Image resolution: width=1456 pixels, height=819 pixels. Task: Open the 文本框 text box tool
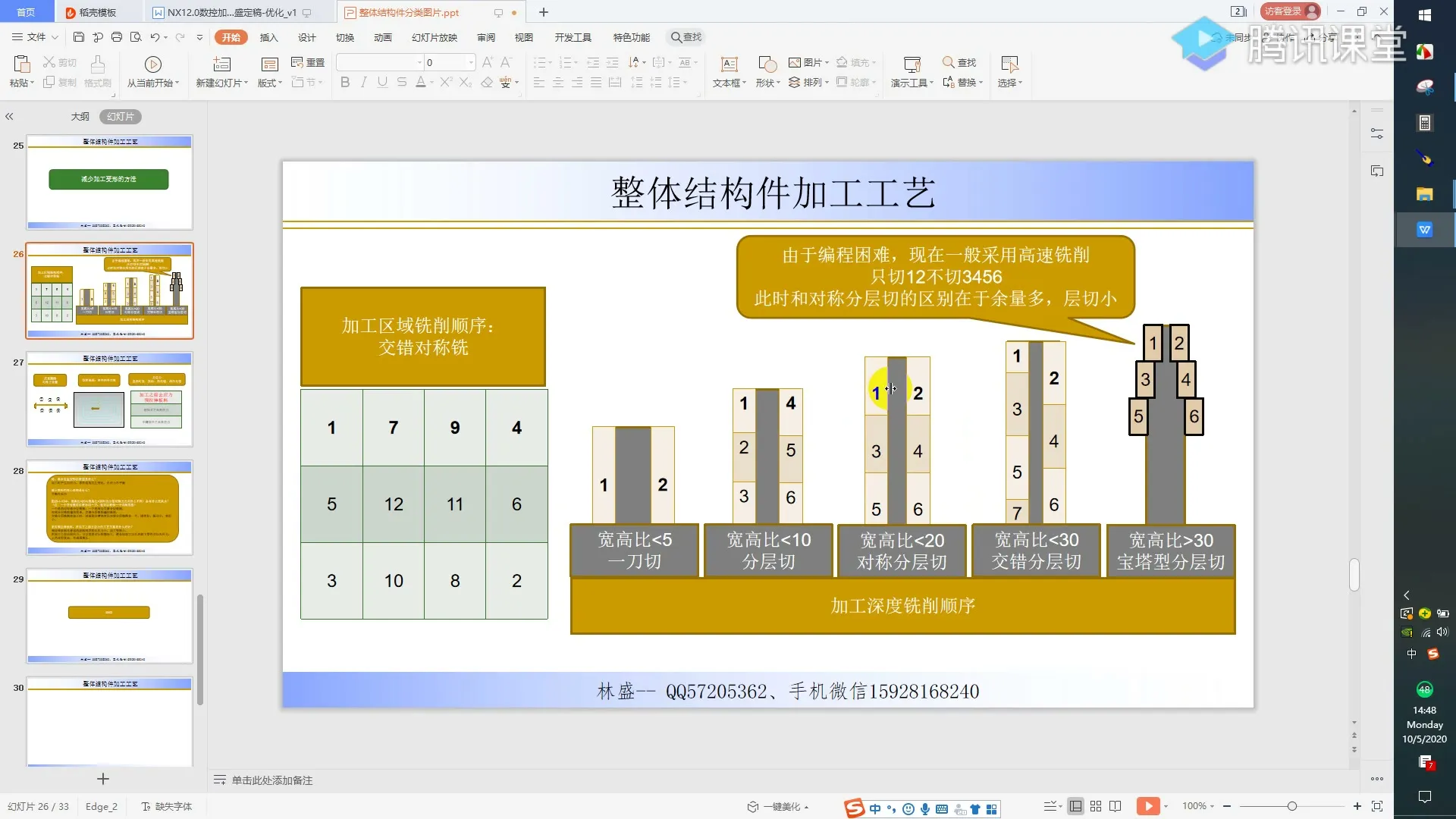(x=727, y=72)
